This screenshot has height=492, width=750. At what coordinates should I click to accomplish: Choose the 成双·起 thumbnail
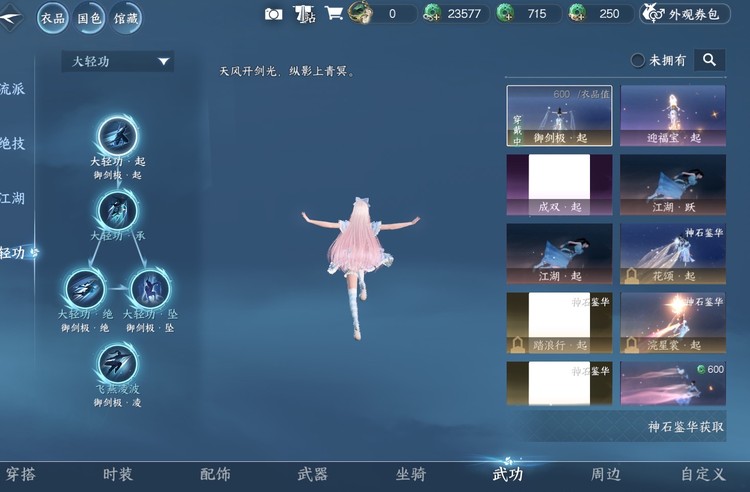click(559, 185)
